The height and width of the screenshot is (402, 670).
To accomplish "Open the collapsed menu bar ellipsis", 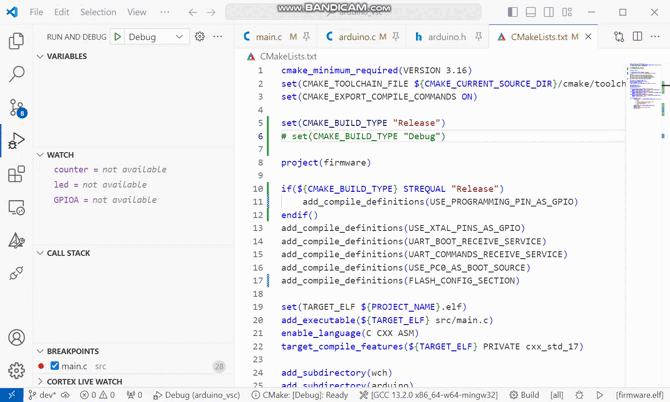I will tap(165, 12).
